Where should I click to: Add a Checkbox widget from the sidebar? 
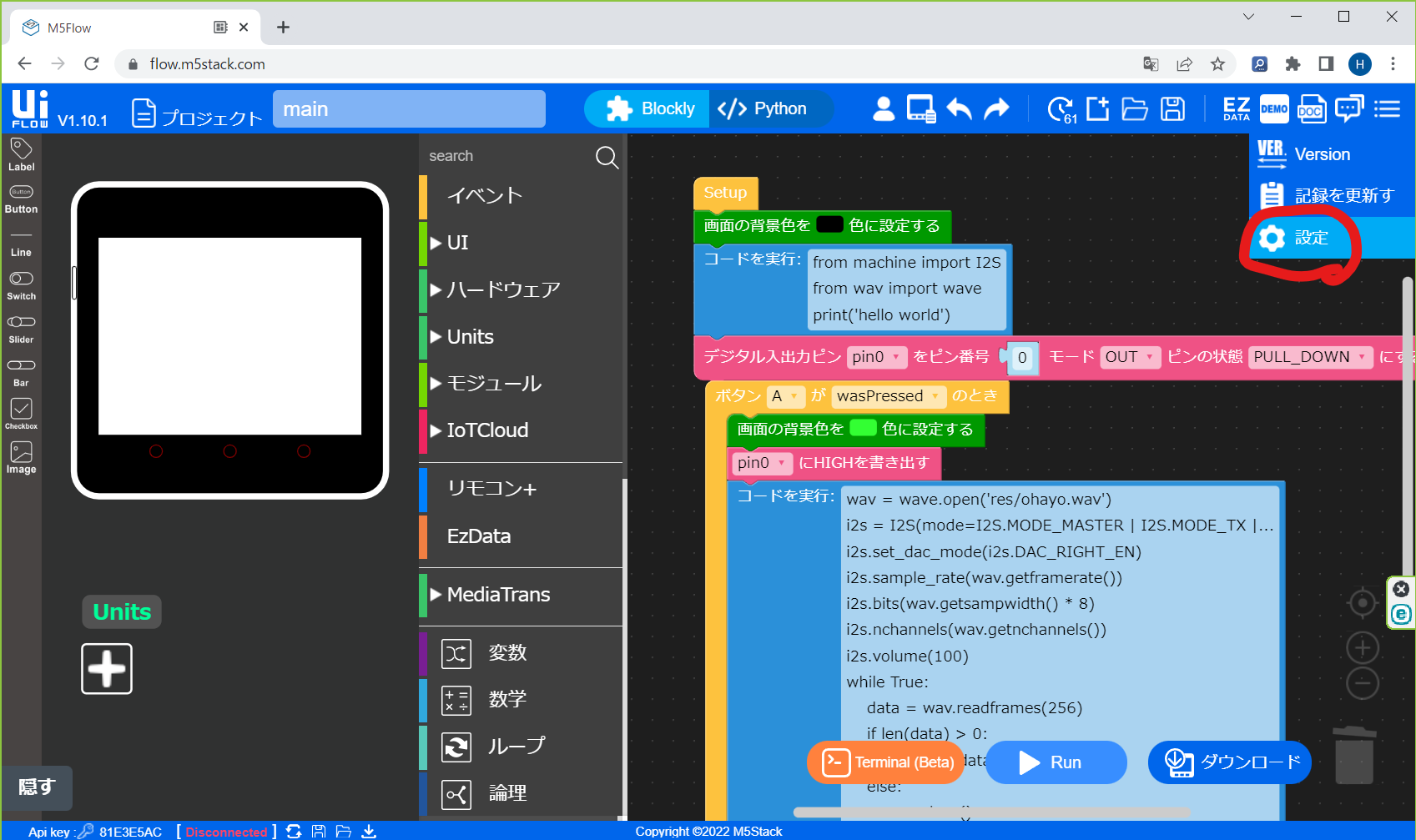point(21,414)
